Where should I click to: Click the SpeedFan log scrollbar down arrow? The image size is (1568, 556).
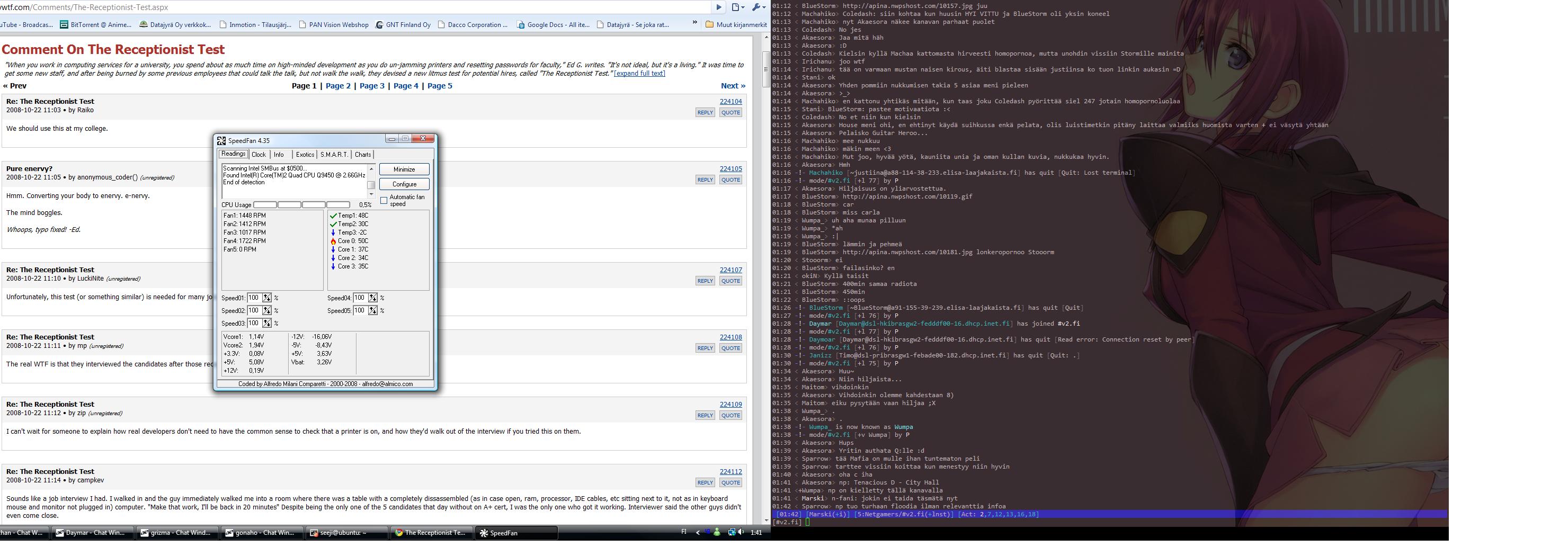coord(371,194)
